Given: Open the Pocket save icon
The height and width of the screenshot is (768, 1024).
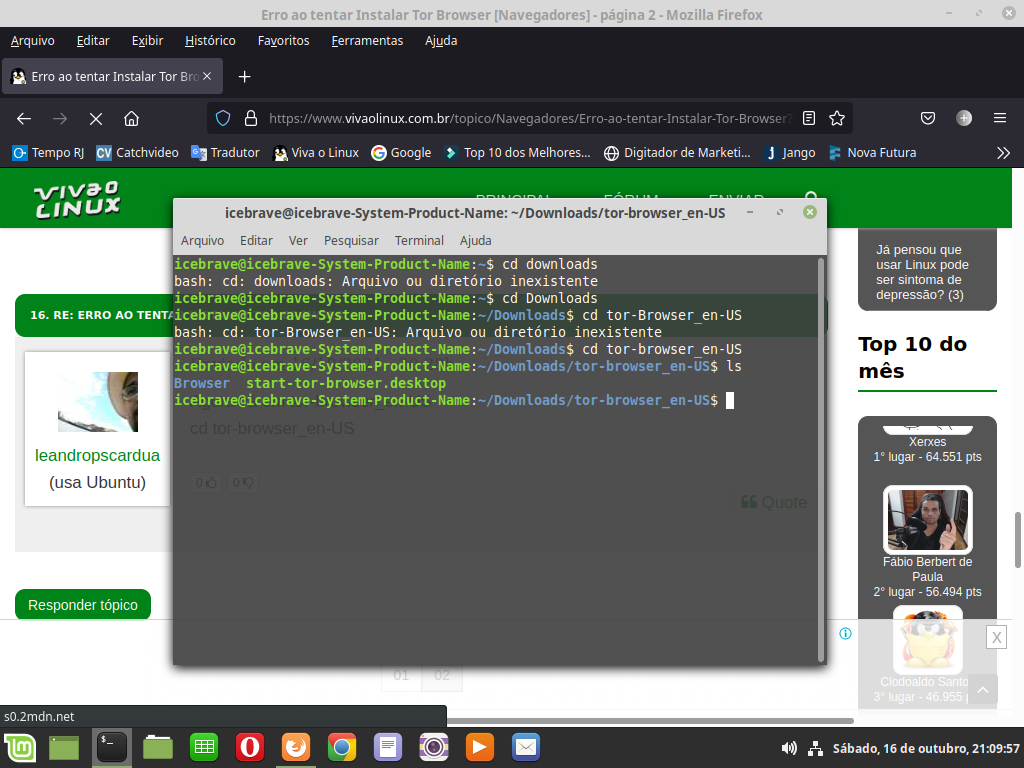Looking at the screenshot, I should point(927,118).
